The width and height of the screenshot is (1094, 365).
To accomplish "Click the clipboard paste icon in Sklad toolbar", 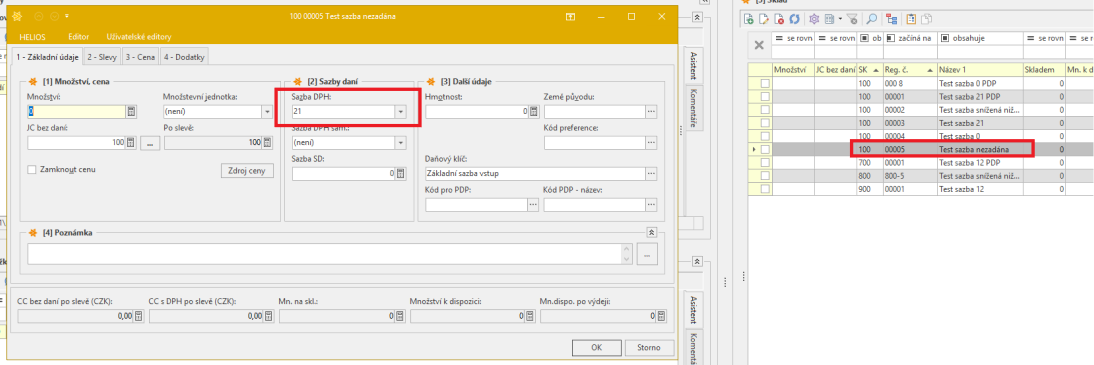I will pos(911,20).
